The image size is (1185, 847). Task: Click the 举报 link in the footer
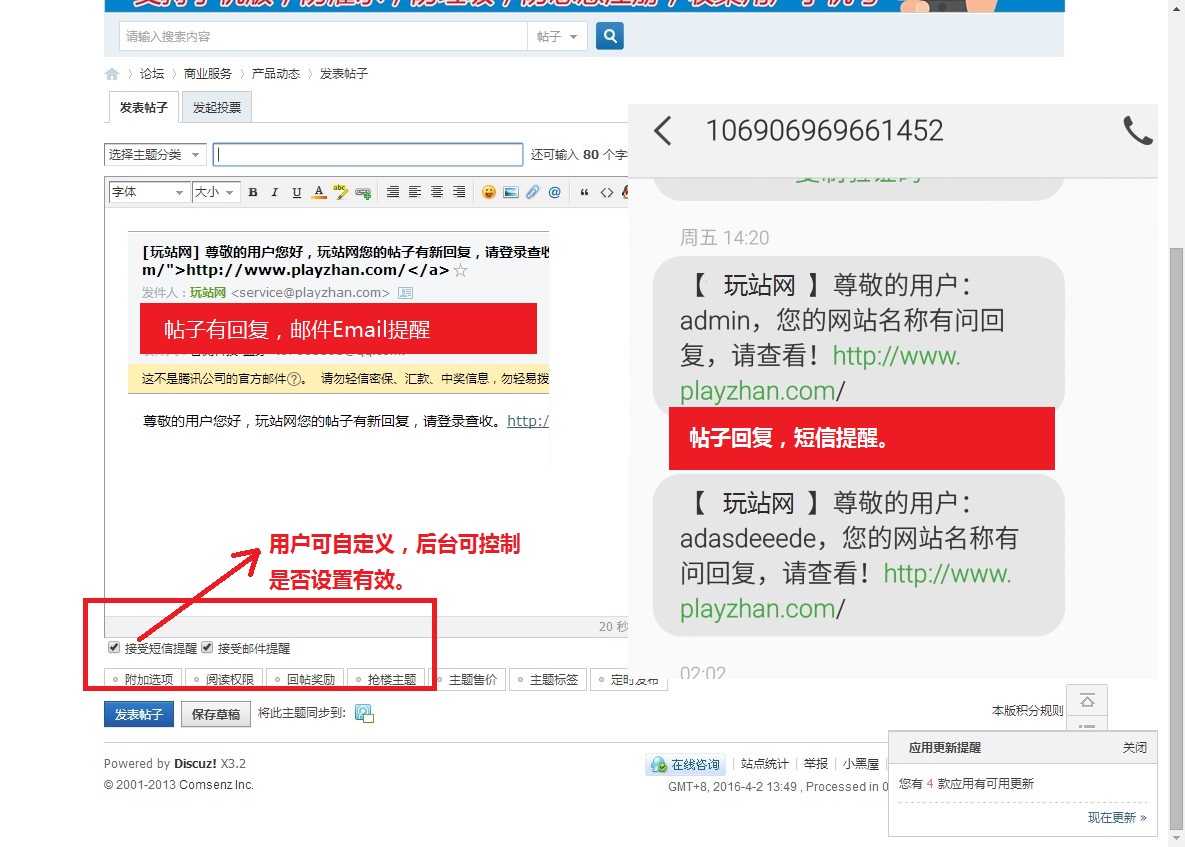pyautogui.click(x=815, y=764)
